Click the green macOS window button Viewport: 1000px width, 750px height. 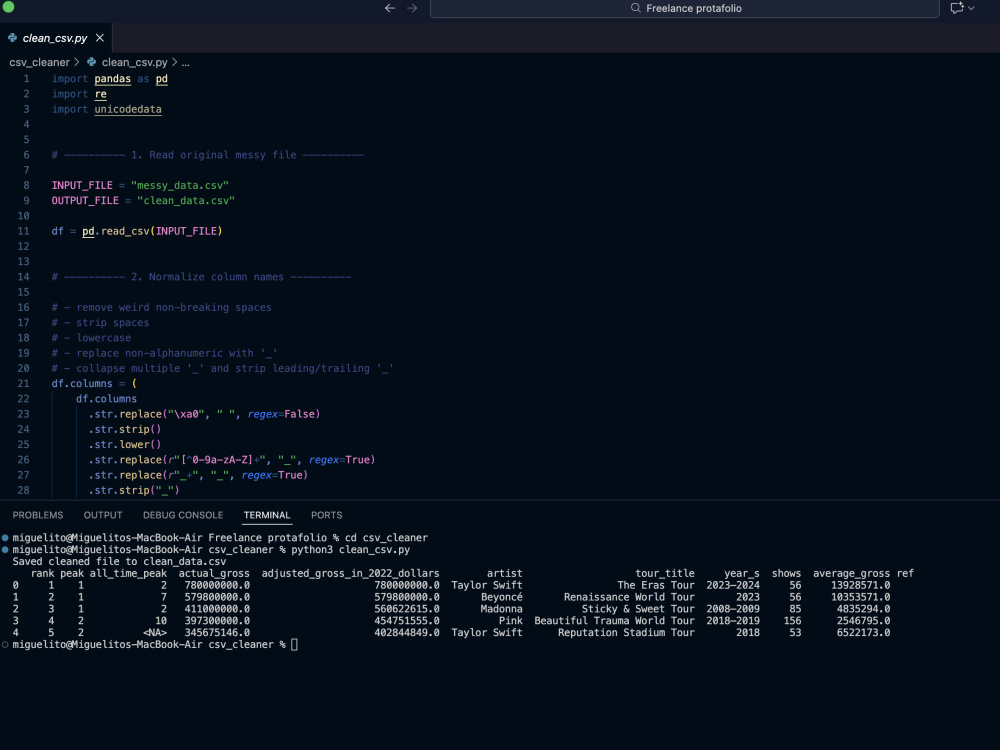click(x=8, y=7)
